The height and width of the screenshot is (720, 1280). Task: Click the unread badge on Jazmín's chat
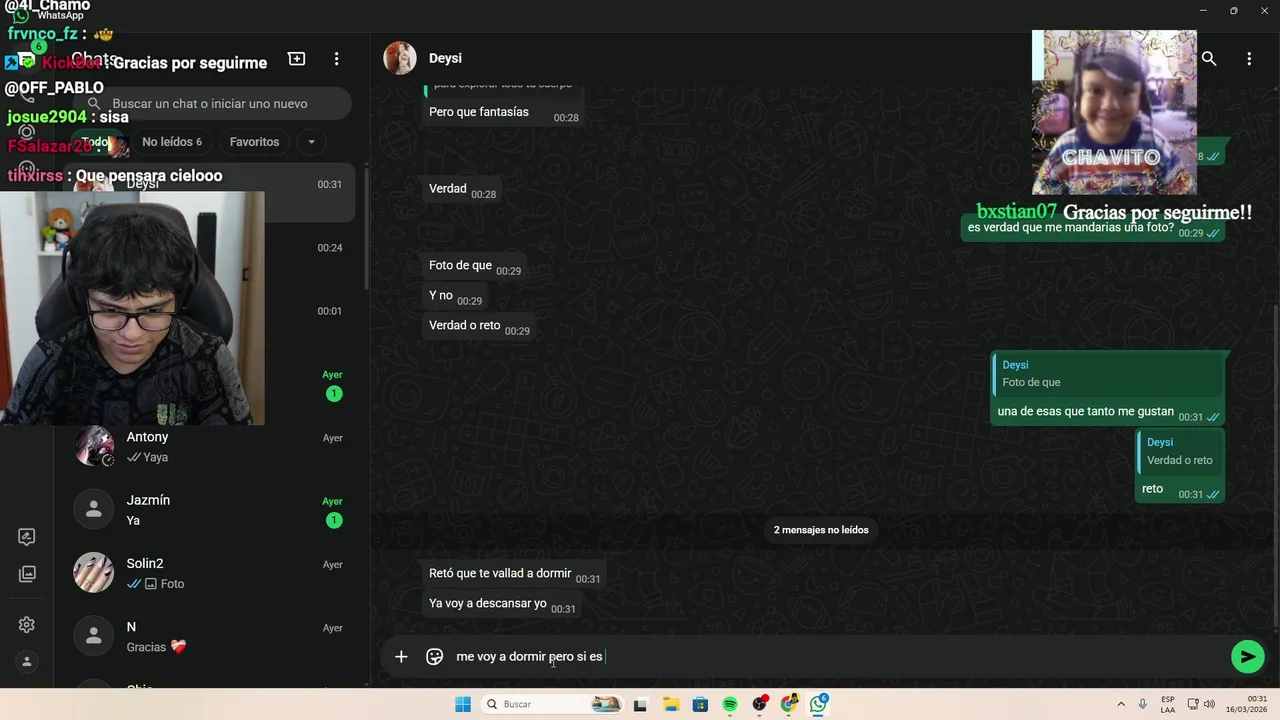[334, 520]
